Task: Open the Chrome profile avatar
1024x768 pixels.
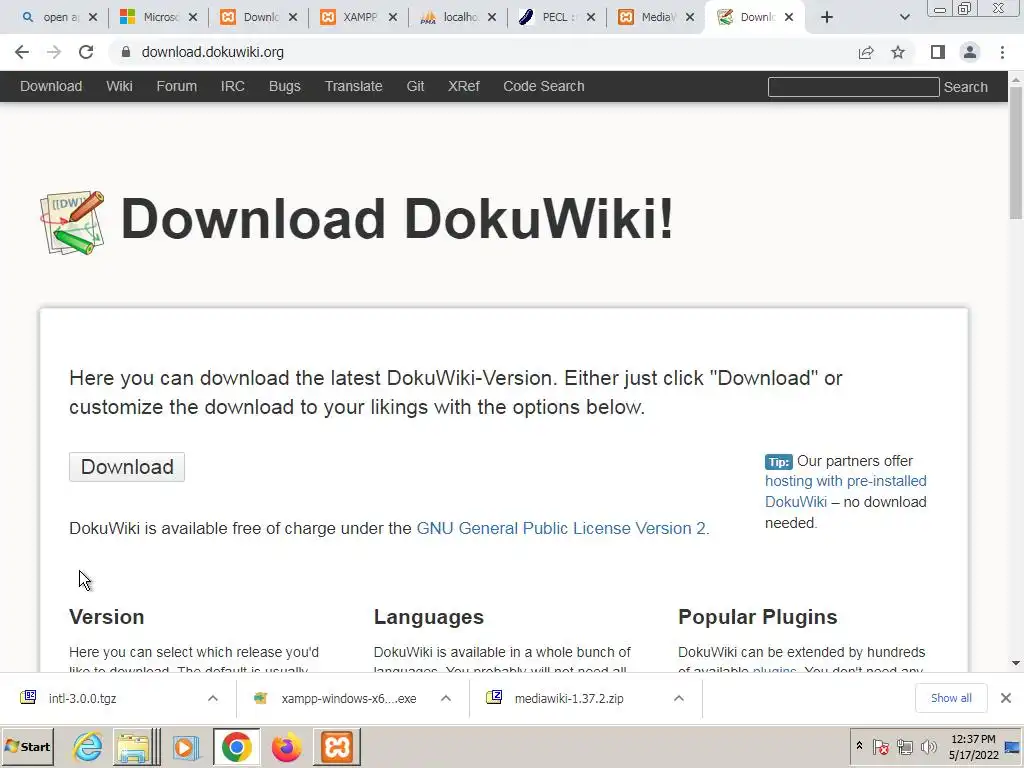Action: 970,52
